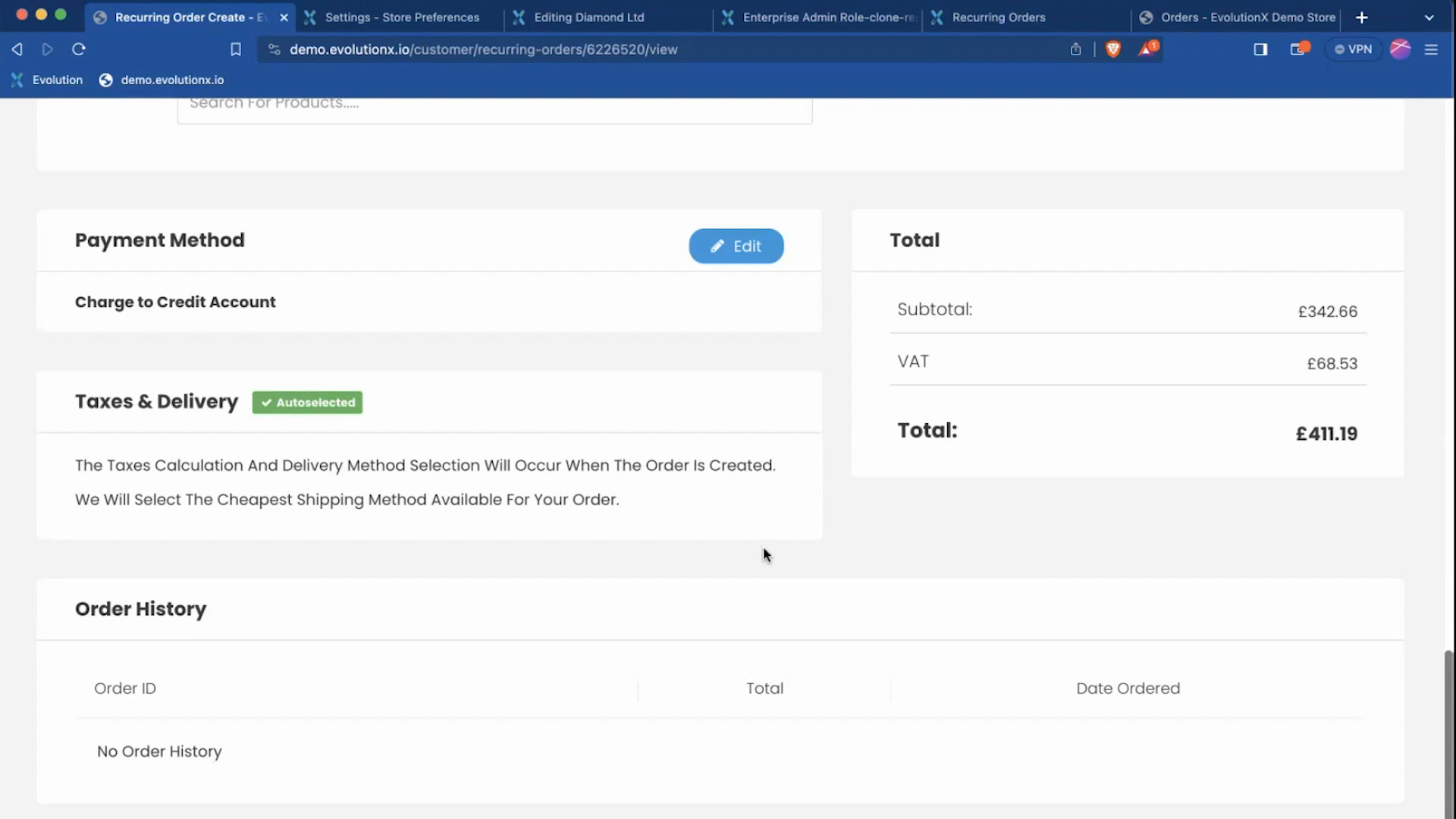The height and width of the screenshot is (819, 1456).
Task: Toggle the browser sidebar panel icon
Action: pyautogui.click(x=1260, y=49)
